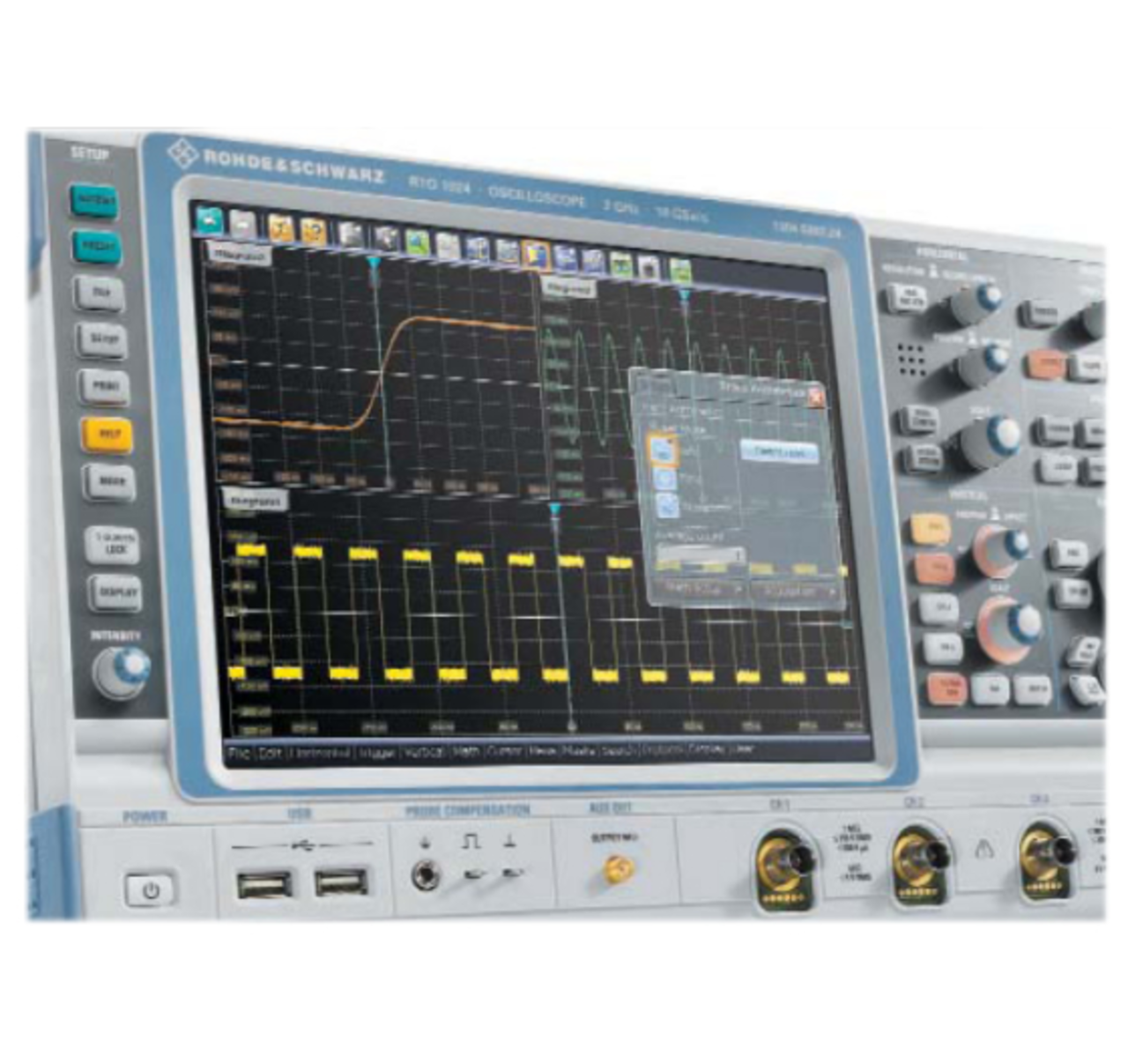Select the Diagram tab above the orange step waveform
Viewport: 1128px width, 1064px height.
click(240, 256)
